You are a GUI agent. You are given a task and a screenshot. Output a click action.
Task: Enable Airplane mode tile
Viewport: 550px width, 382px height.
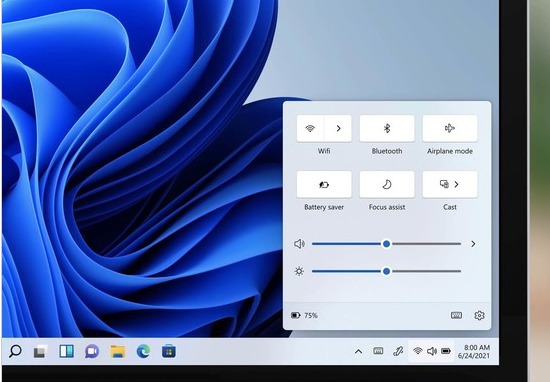(x=450, y=128)
